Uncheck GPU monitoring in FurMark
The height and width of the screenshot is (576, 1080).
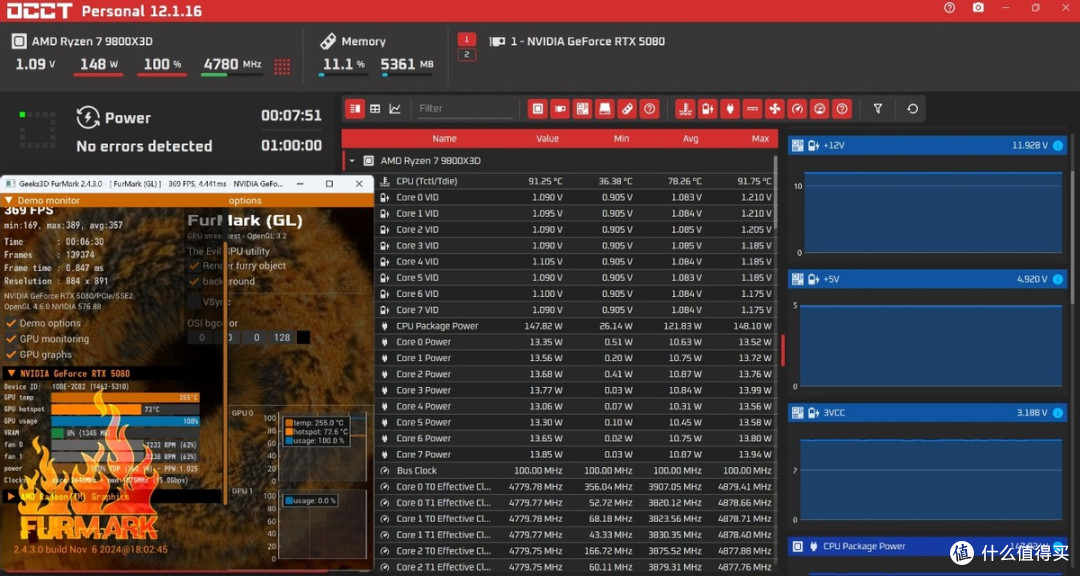pos(11,339)
